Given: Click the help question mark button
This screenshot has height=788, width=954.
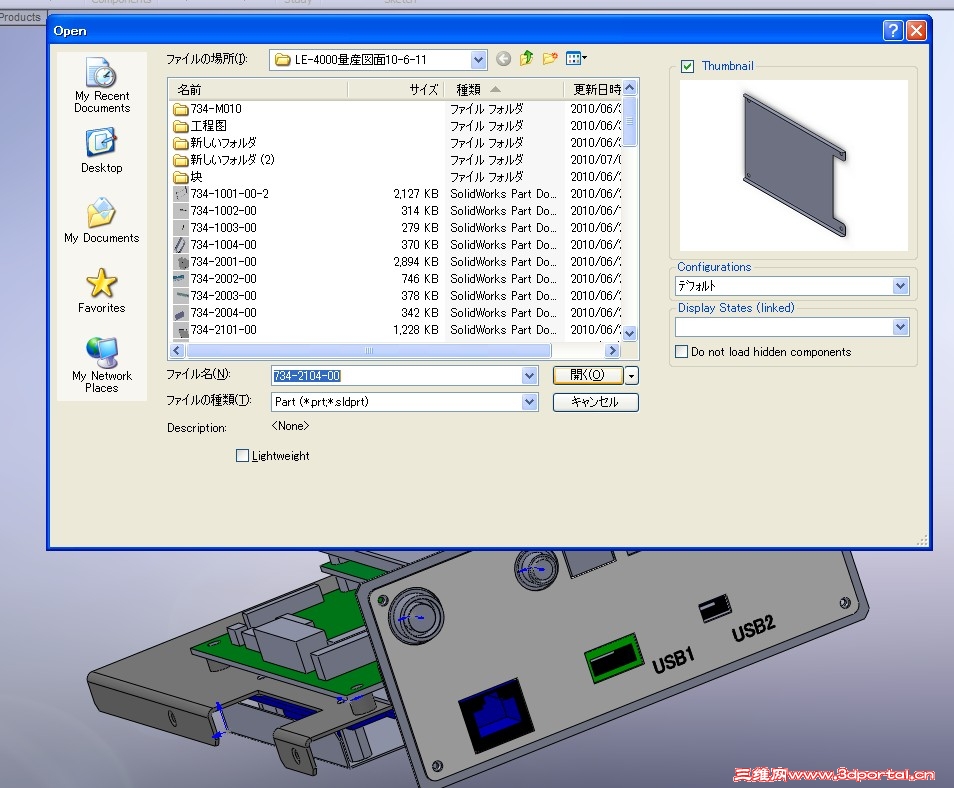Looking at the screenshot, I should point(893,30).
